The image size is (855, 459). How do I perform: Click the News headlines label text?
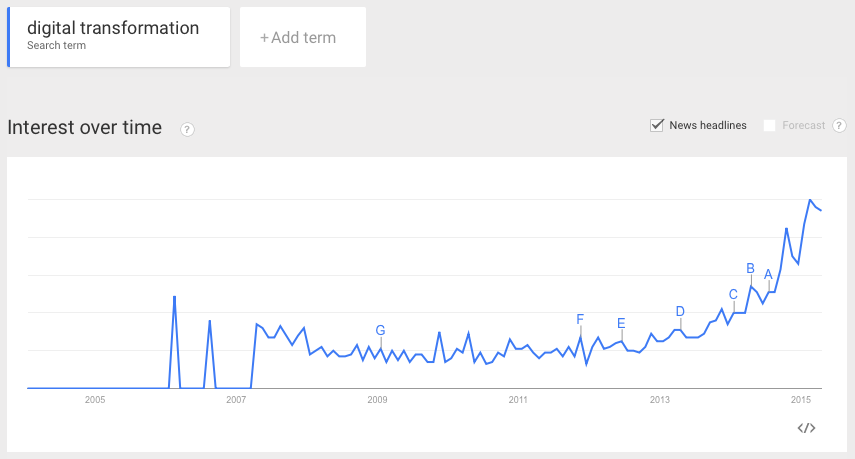708,125
